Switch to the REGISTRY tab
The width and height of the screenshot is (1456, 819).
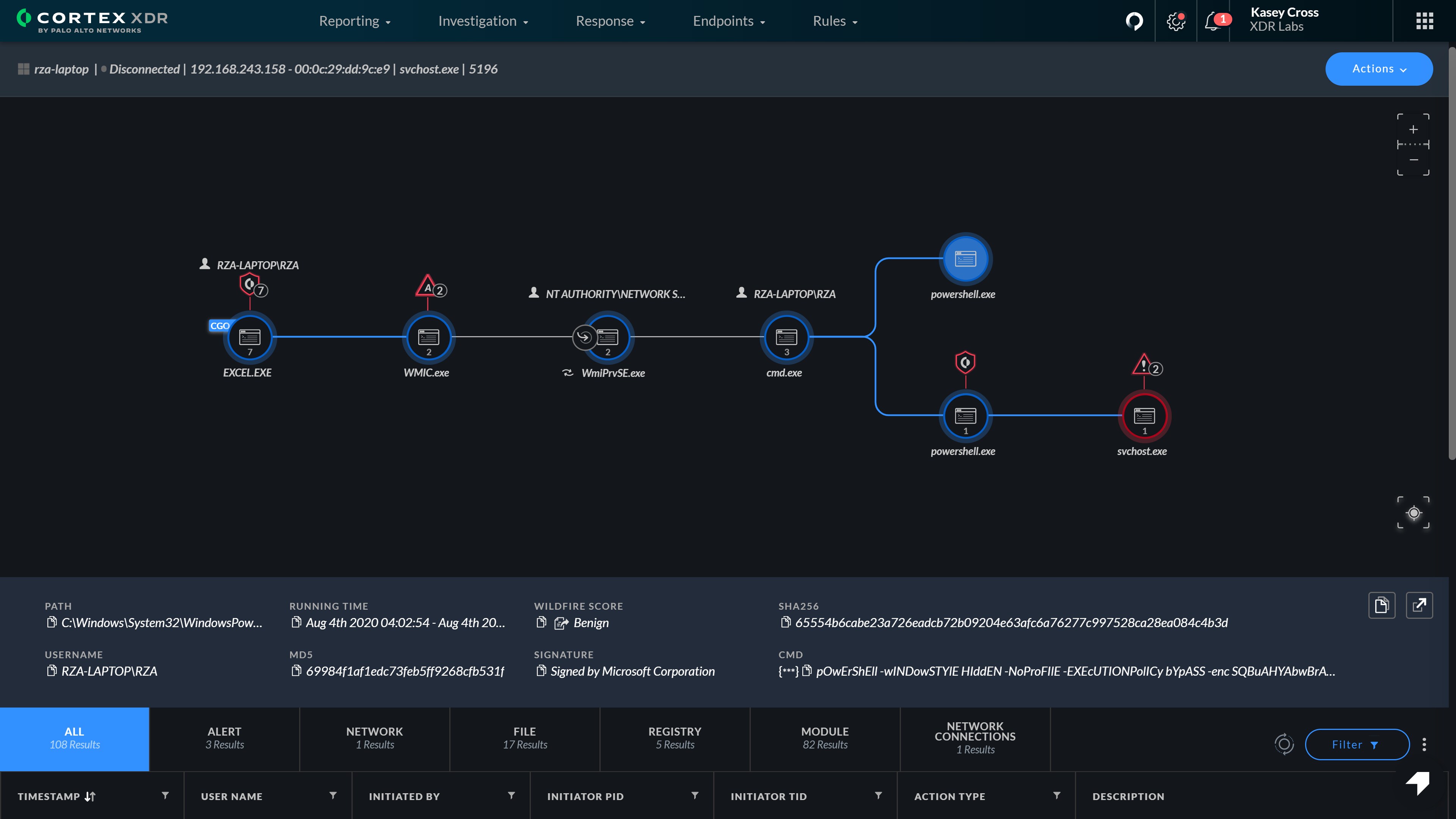(674, 737)
